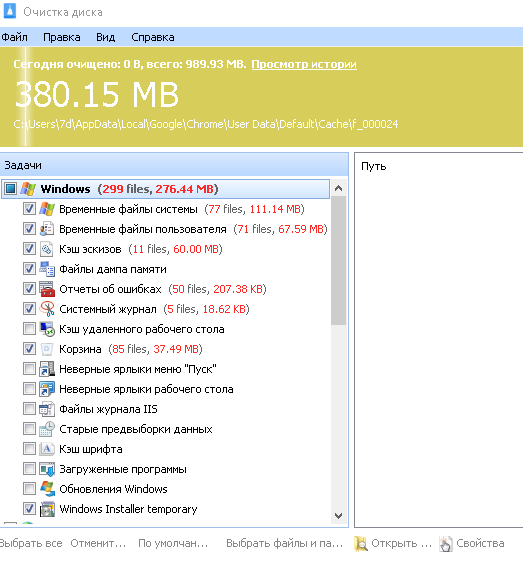
Task: Click the Неверные ярлыки меню "Пуск" icon
Action: 47,369
